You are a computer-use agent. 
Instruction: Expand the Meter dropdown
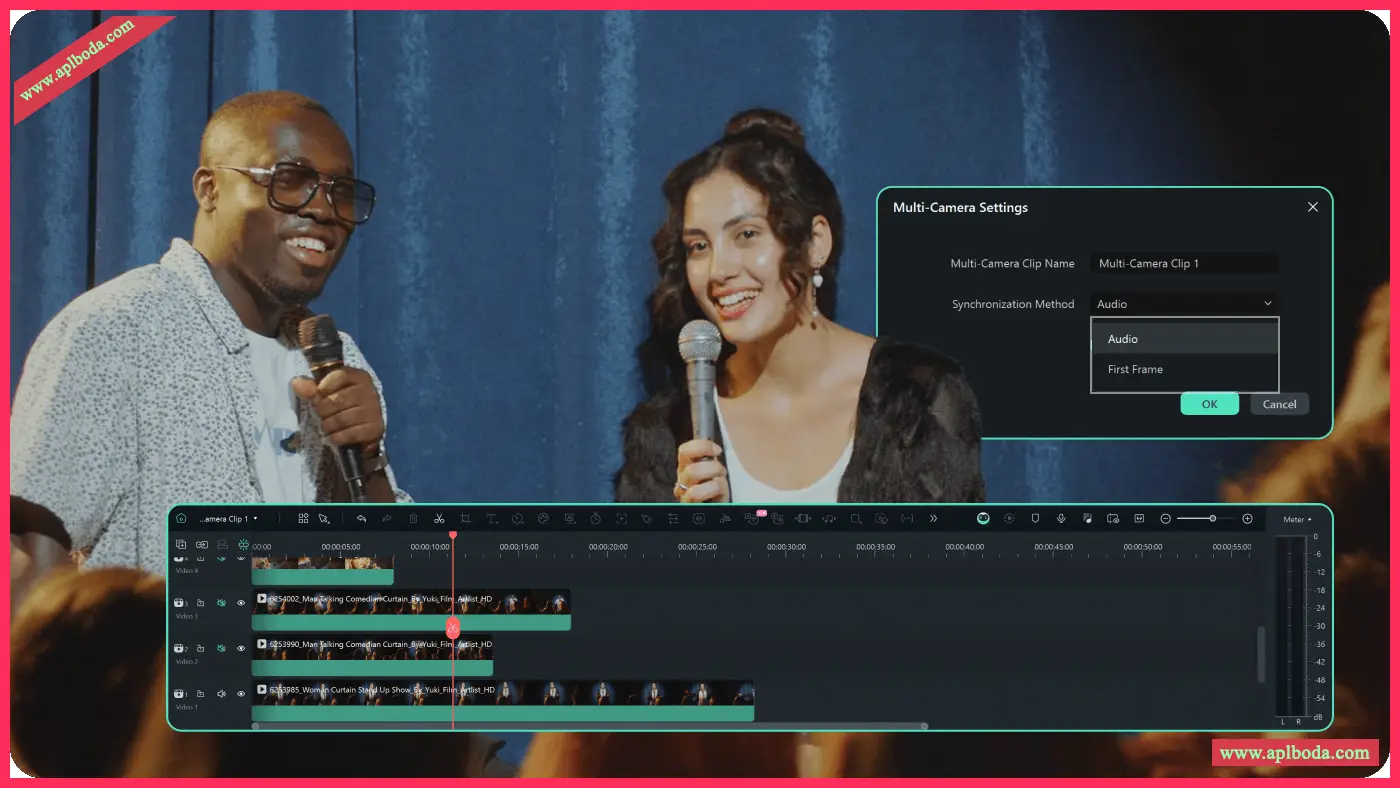[x=1297, y=519]
